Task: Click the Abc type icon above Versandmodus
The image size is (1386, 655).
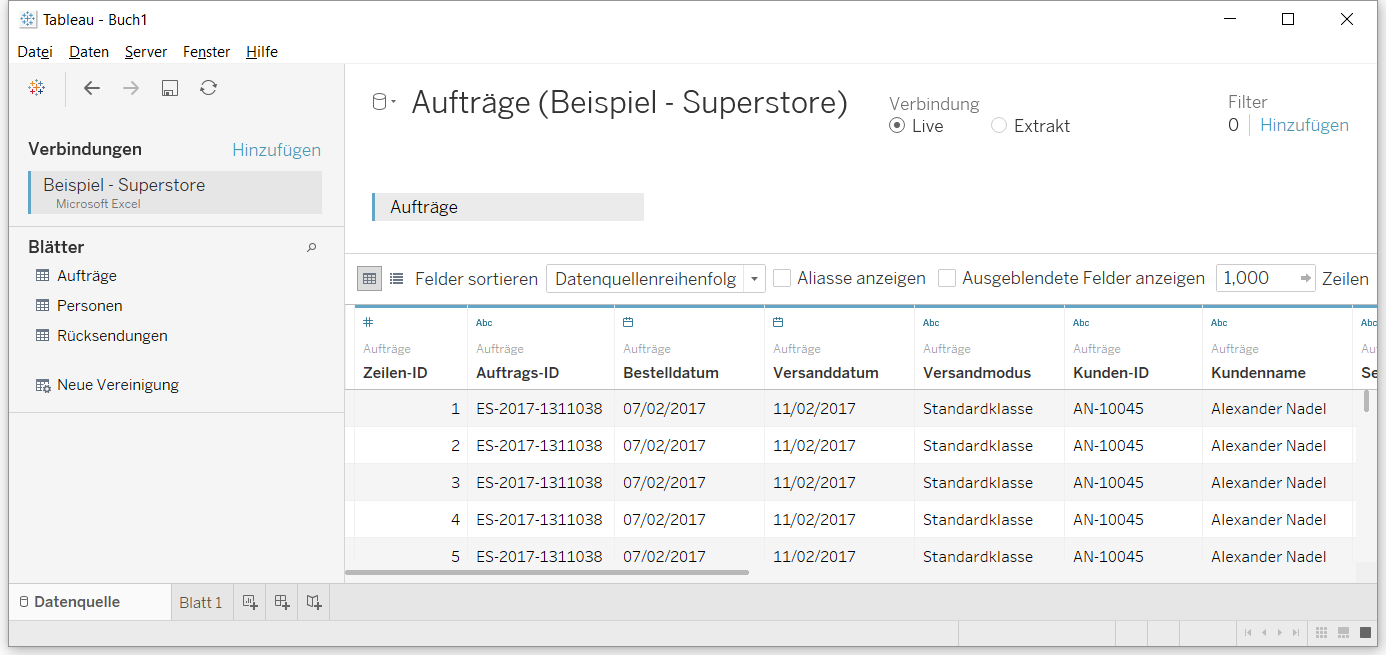Action: coord(931,323)
